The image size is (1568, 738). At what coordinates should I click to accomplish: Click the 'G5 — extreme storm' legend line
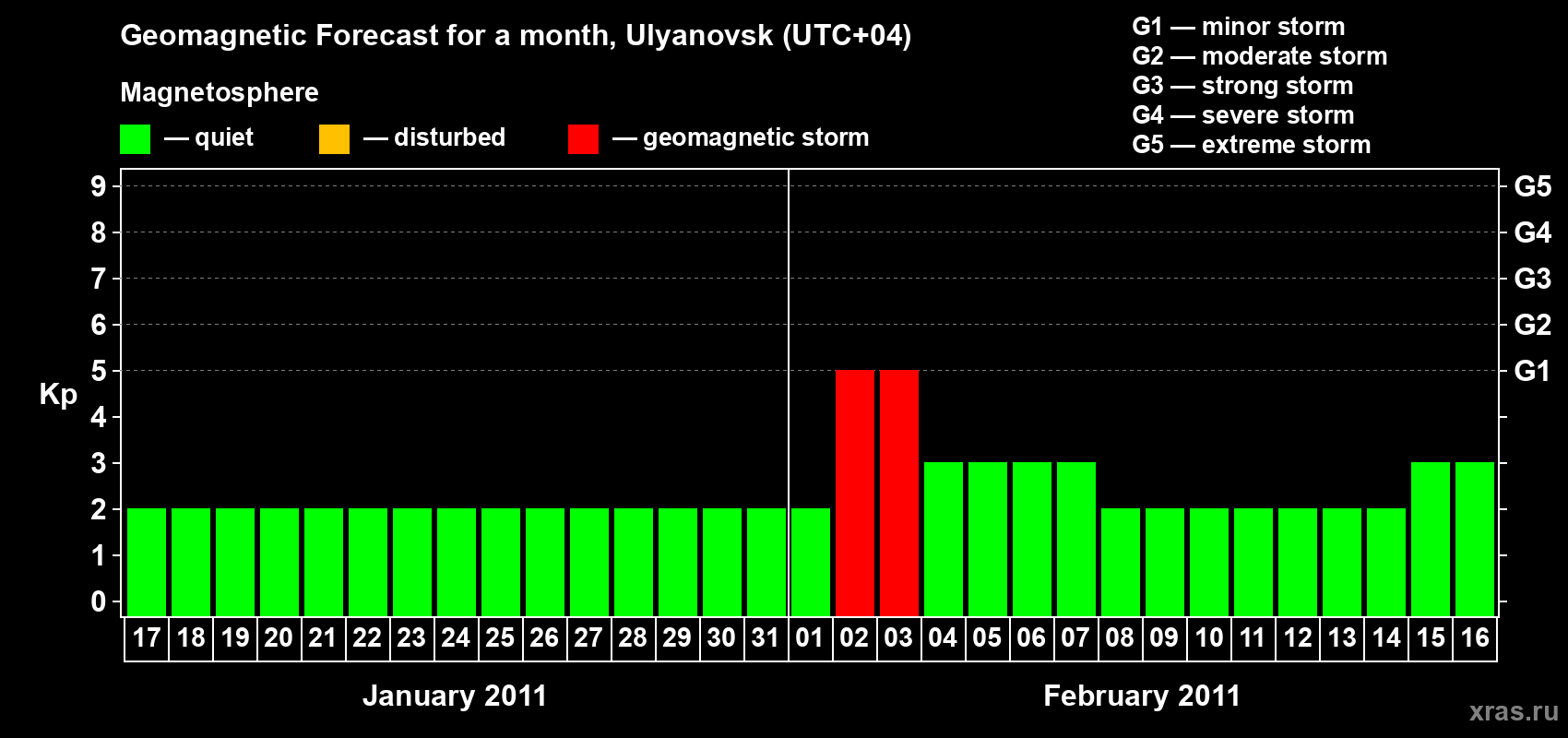tap(1252, 145)
